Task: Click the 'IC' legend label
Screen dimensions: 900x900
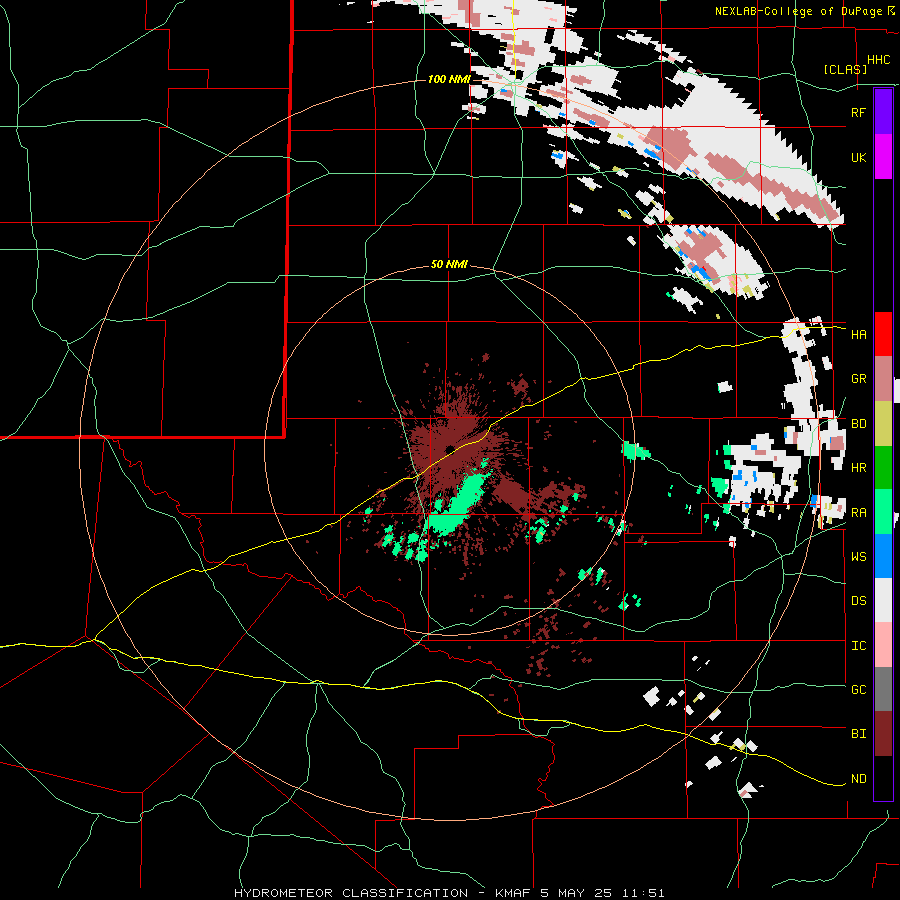Action: [858, 646]
